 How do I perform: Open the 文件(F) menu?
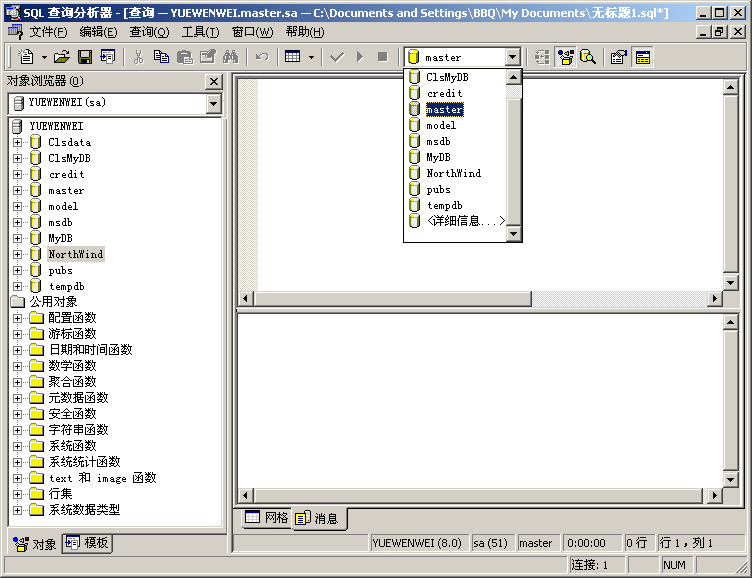[48, 32]
